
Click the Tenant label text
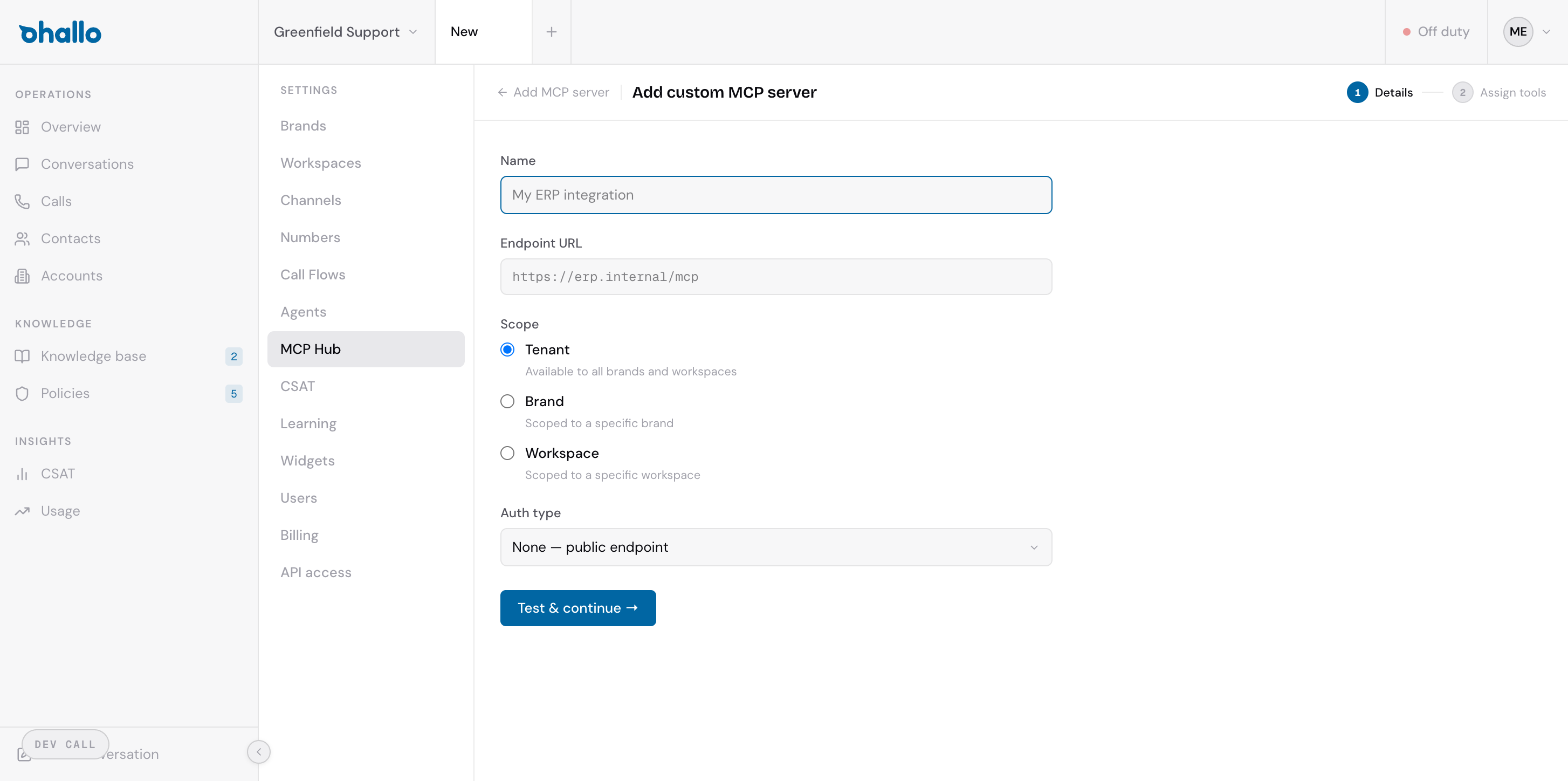tap(547, 349)
